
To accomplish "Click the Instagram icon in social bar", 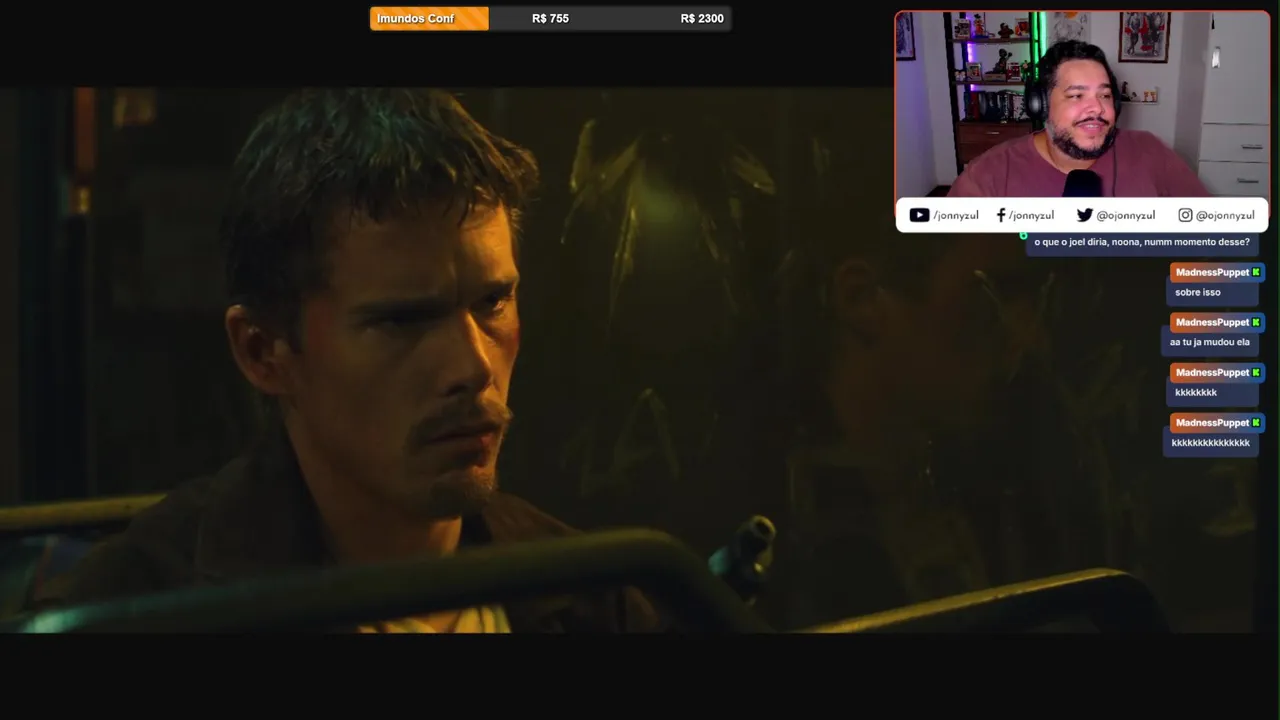I will click(x=1185, y=215).
